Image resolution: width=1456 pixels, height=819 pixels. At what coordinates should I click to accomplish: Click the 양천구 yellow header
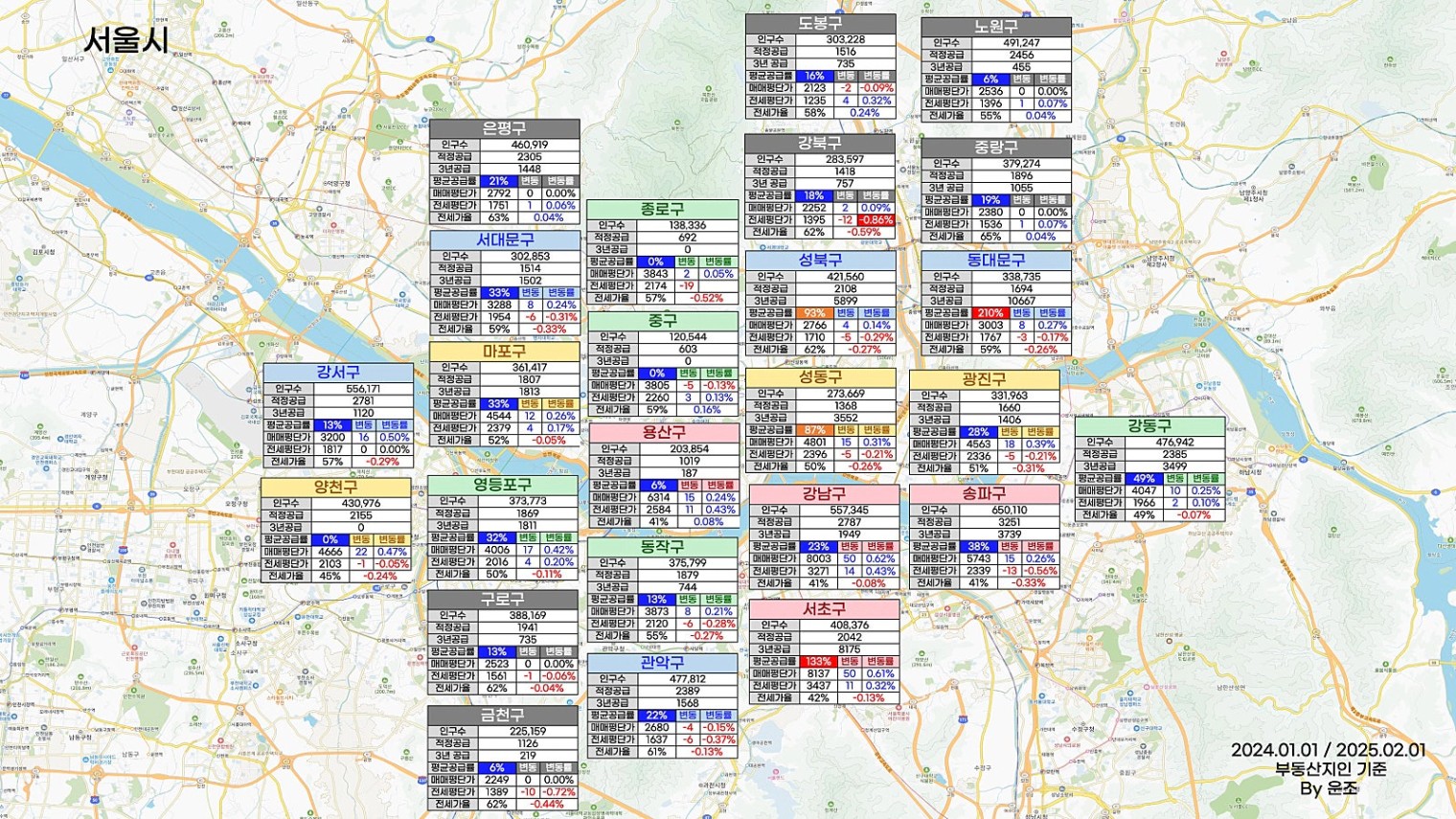coord(335,488)
